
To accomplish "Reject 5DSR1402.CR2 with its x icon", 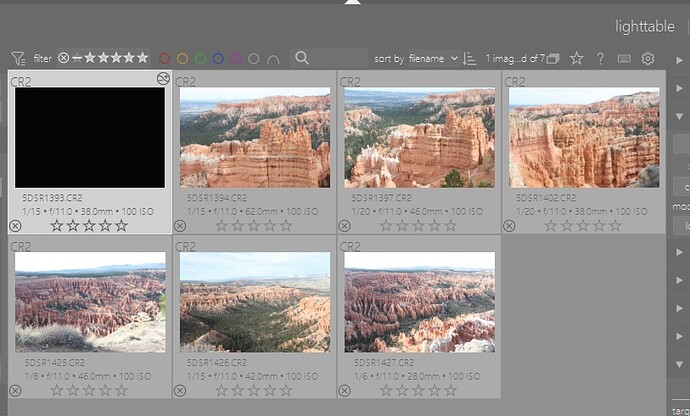I will (x=509, y=226).
